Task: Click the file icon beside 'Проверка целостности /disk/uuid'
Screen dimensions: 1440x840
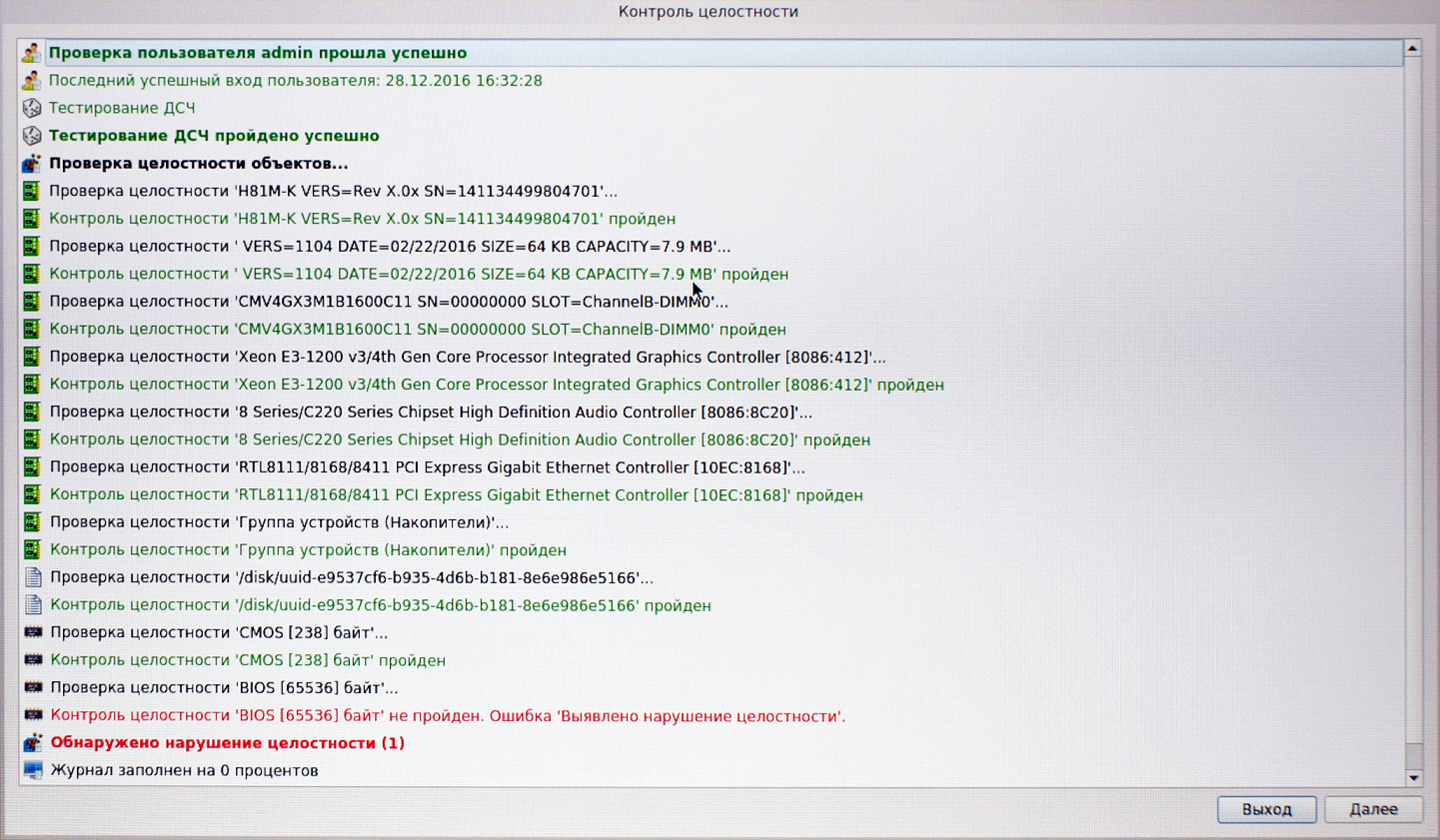Action: pos(33,577)
